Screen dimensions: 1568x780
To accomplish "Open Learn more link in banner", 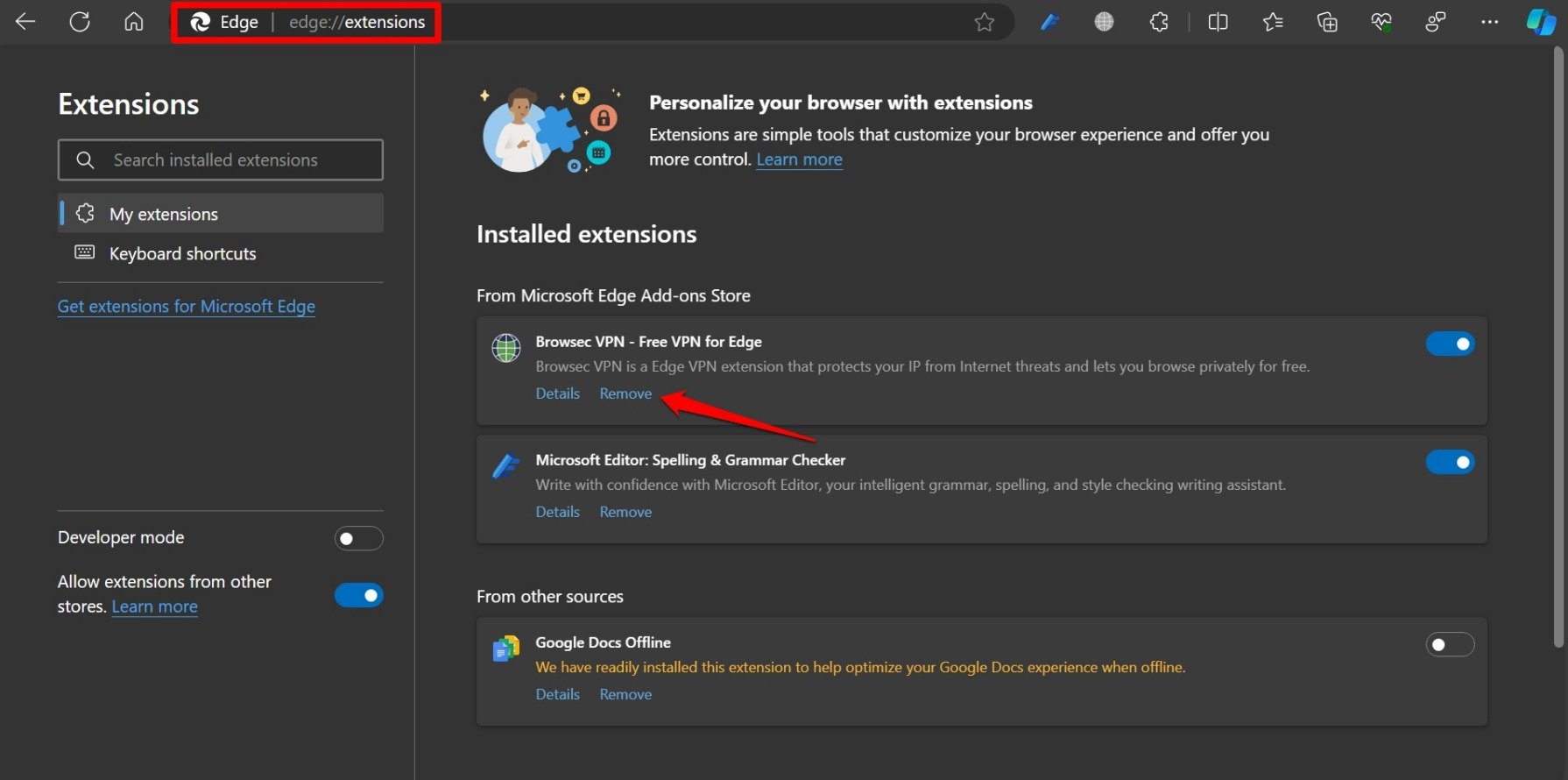I will [x=799, y=160].
